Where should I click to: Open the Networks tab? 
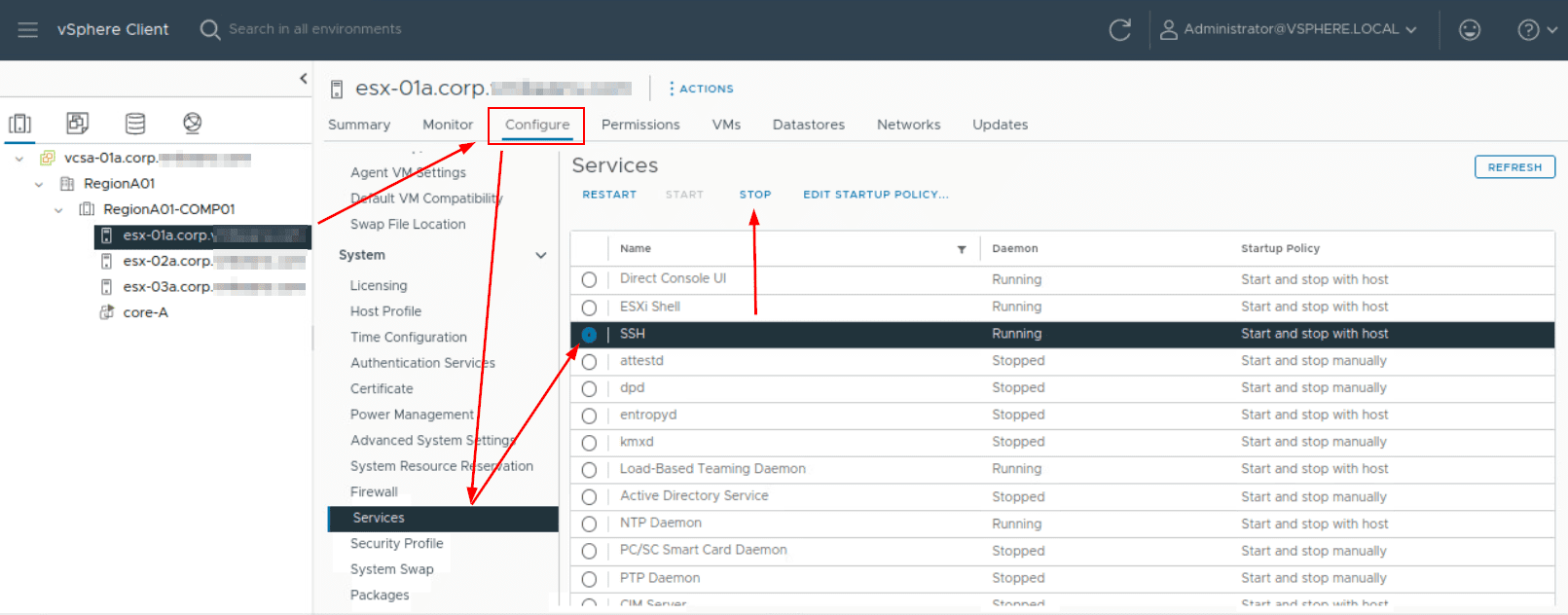pos(909,125)
